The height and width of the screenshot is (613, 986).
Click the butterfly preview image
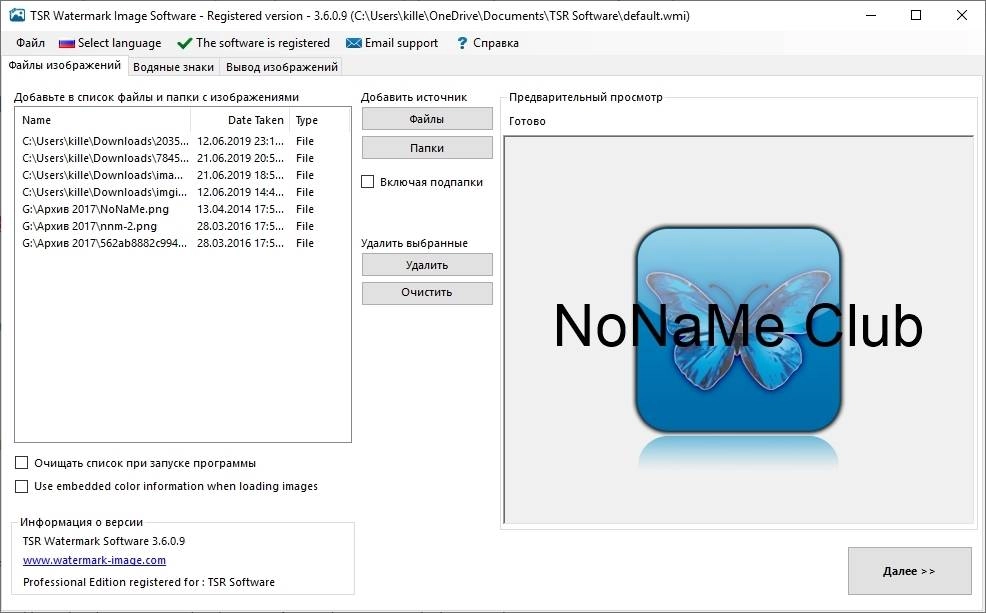[738, 329]
